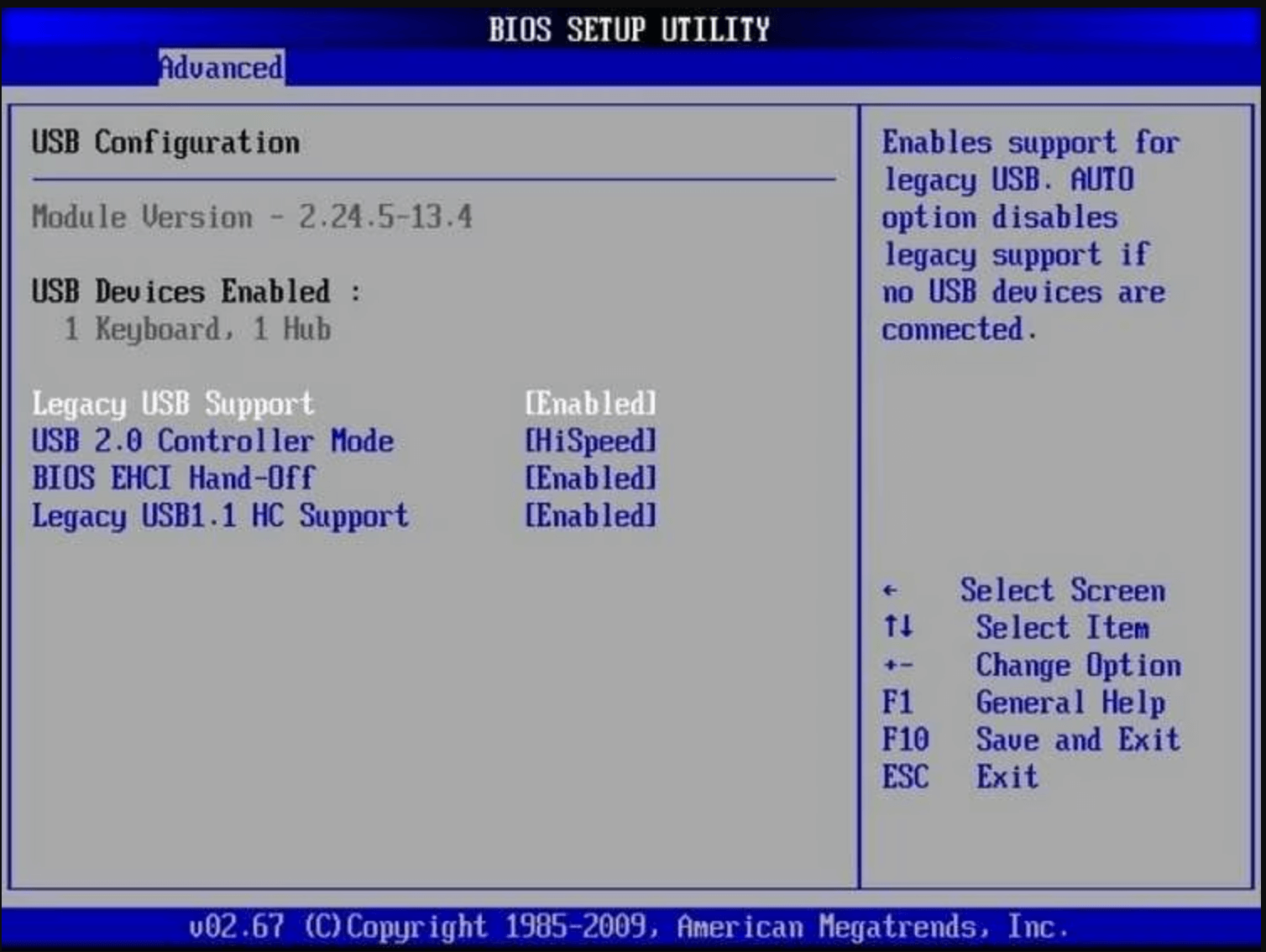Select BIOS EHCI Hand-Off setting
The height and width of the screenshot is (952, 1266).
click(172, 479)
